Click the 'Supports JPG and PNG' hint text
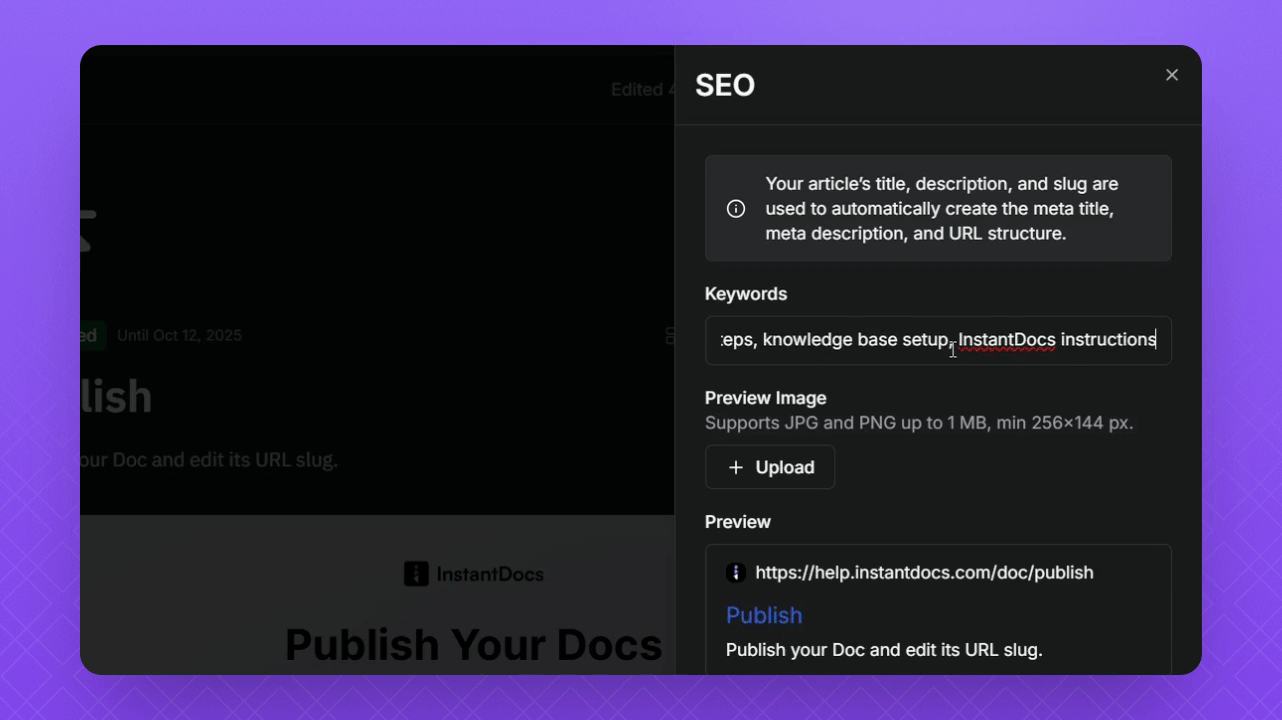1282x720 pixels. [919, 423]
